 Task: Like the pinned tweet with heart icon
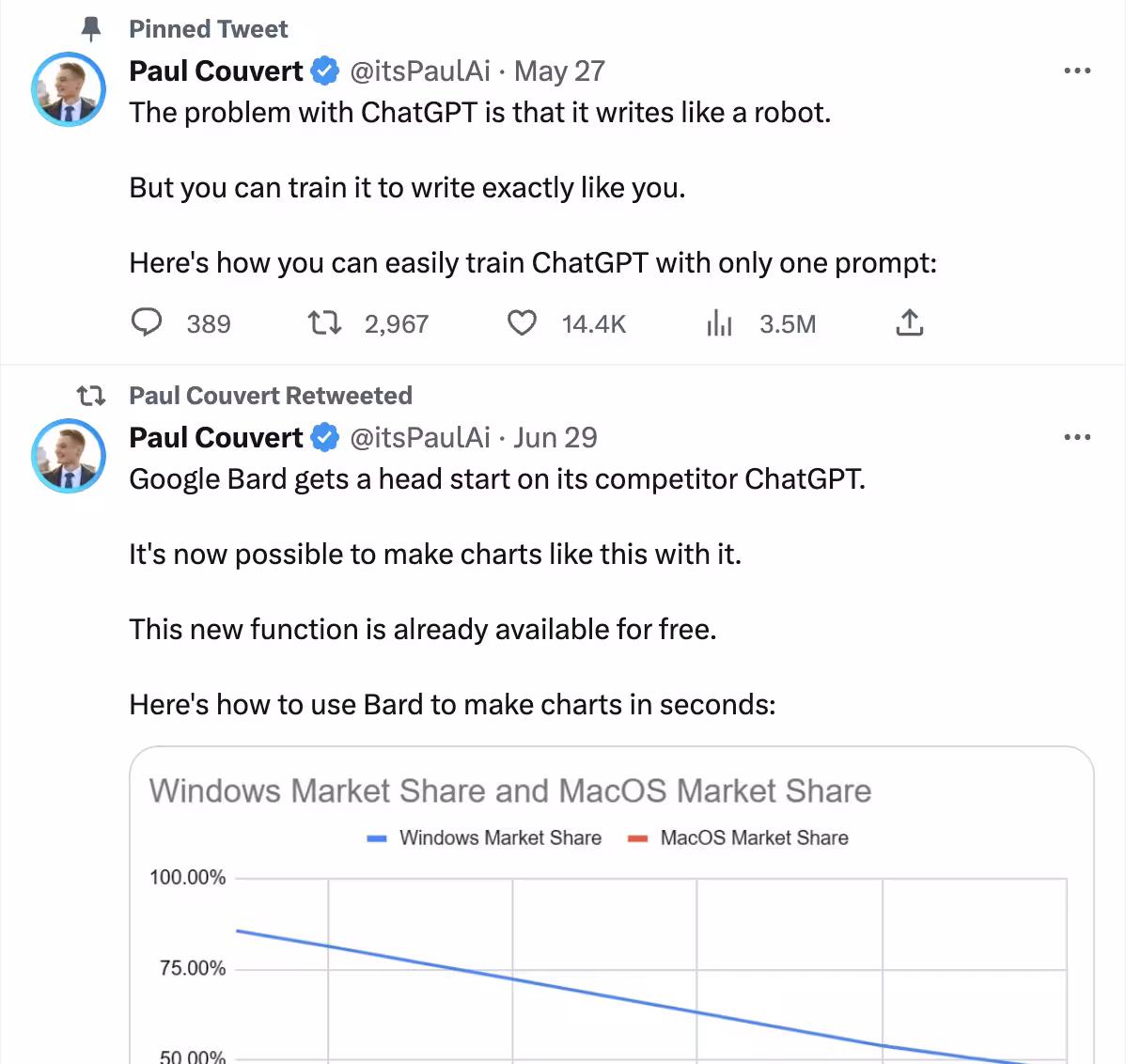522,323
